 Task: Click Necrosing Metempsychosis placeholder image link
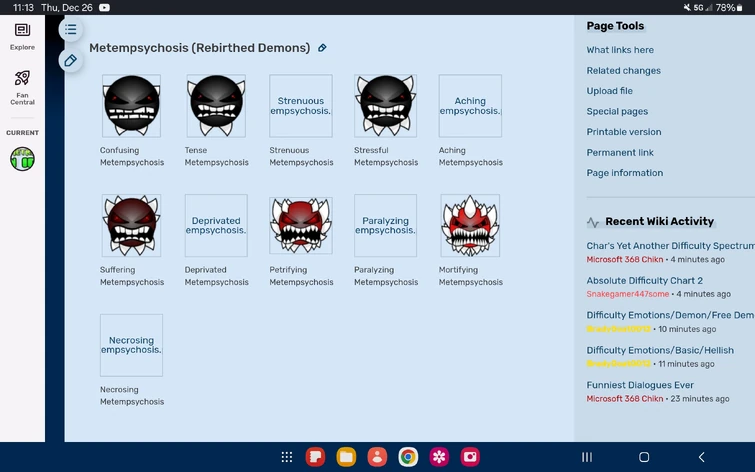(x=131, y=345)
